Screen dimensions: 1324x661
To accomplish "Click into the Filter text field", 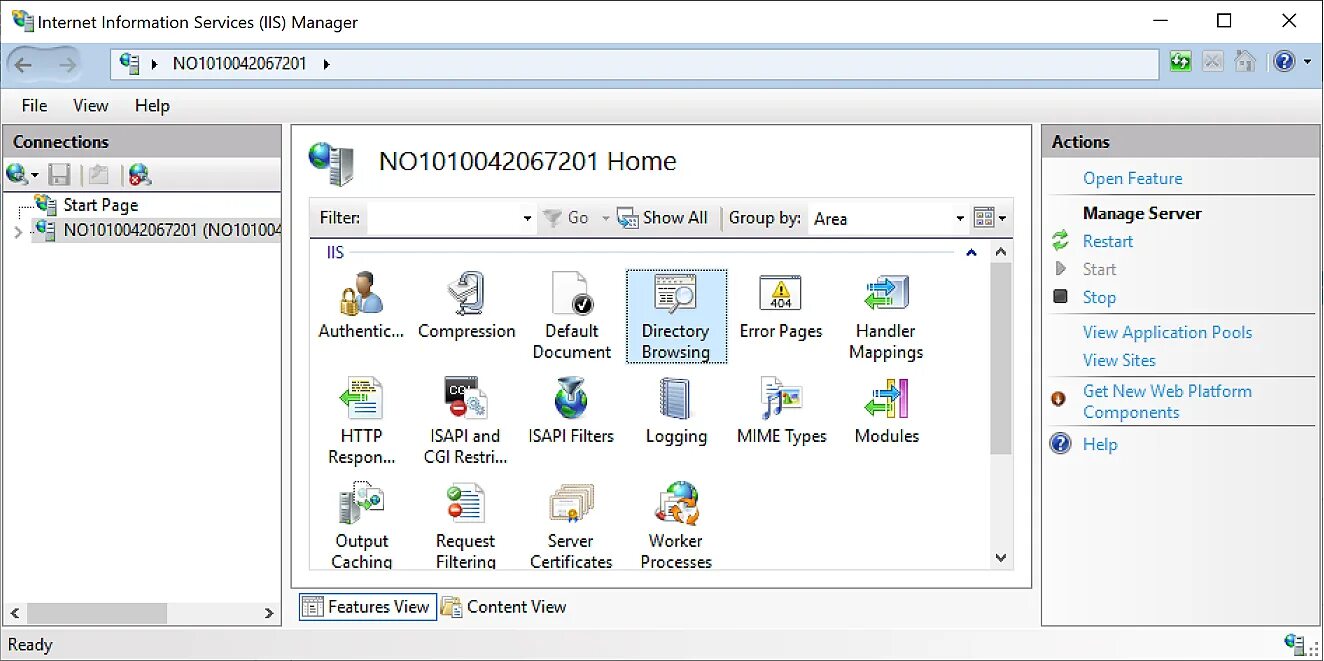I will pyautogui.click(x=444, y=218).
